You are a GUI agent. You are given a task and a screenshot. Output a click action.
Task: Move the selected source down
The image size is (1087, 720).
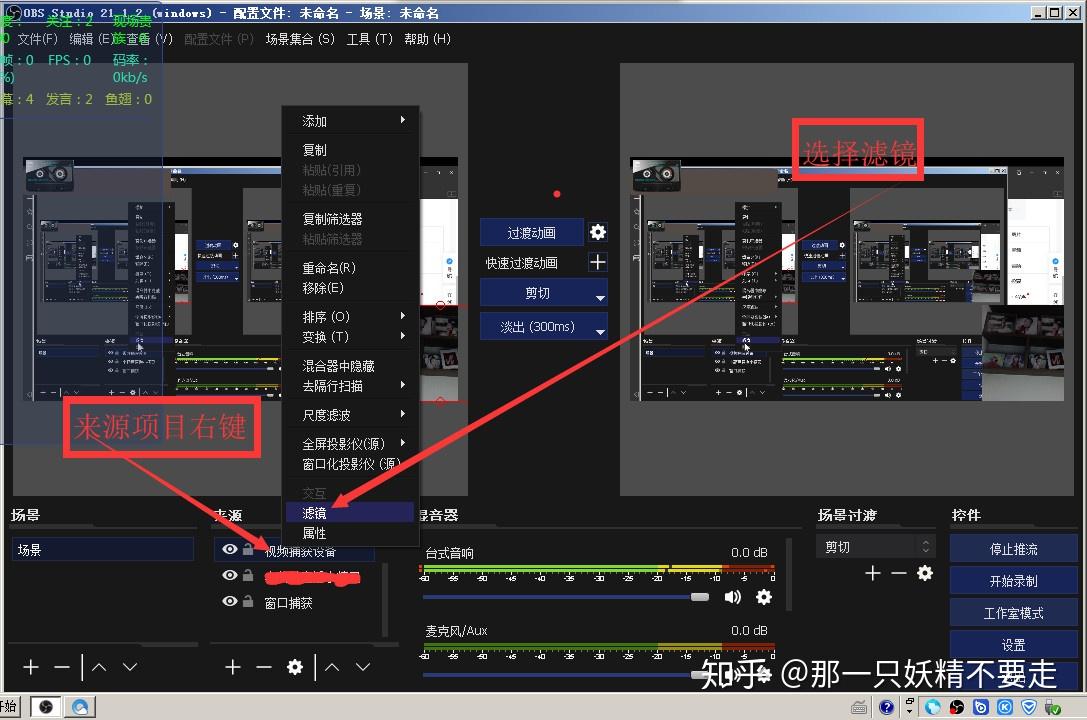point(363,667)
